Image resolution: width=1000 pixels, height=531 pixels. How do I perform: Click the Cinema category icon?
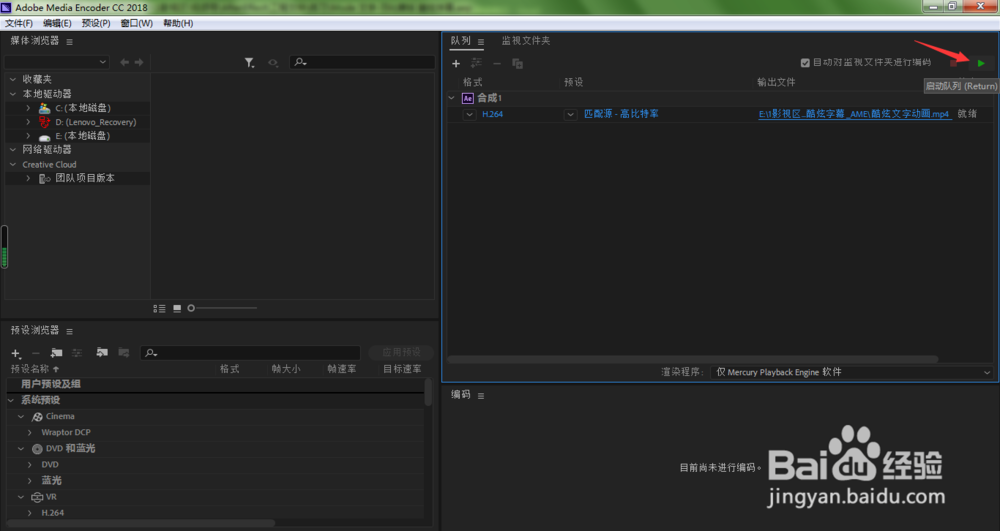pyautogui.click(x=37, y=416)
